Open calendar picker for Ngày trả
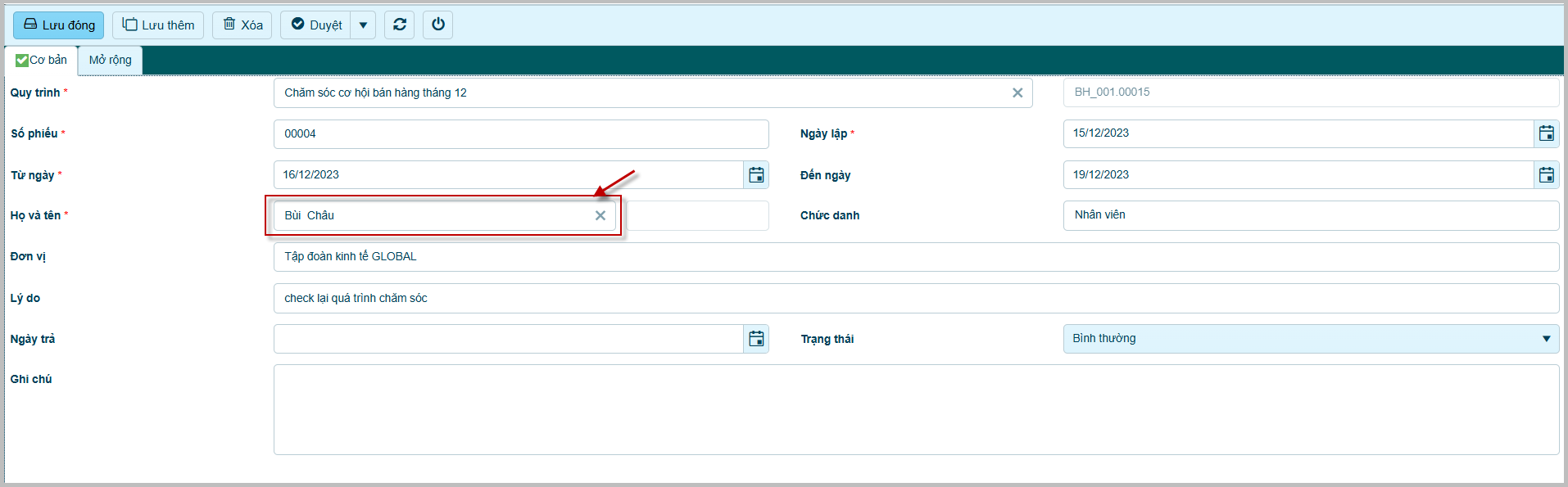This screenshot has width=1568, height=487. (756, 339)
